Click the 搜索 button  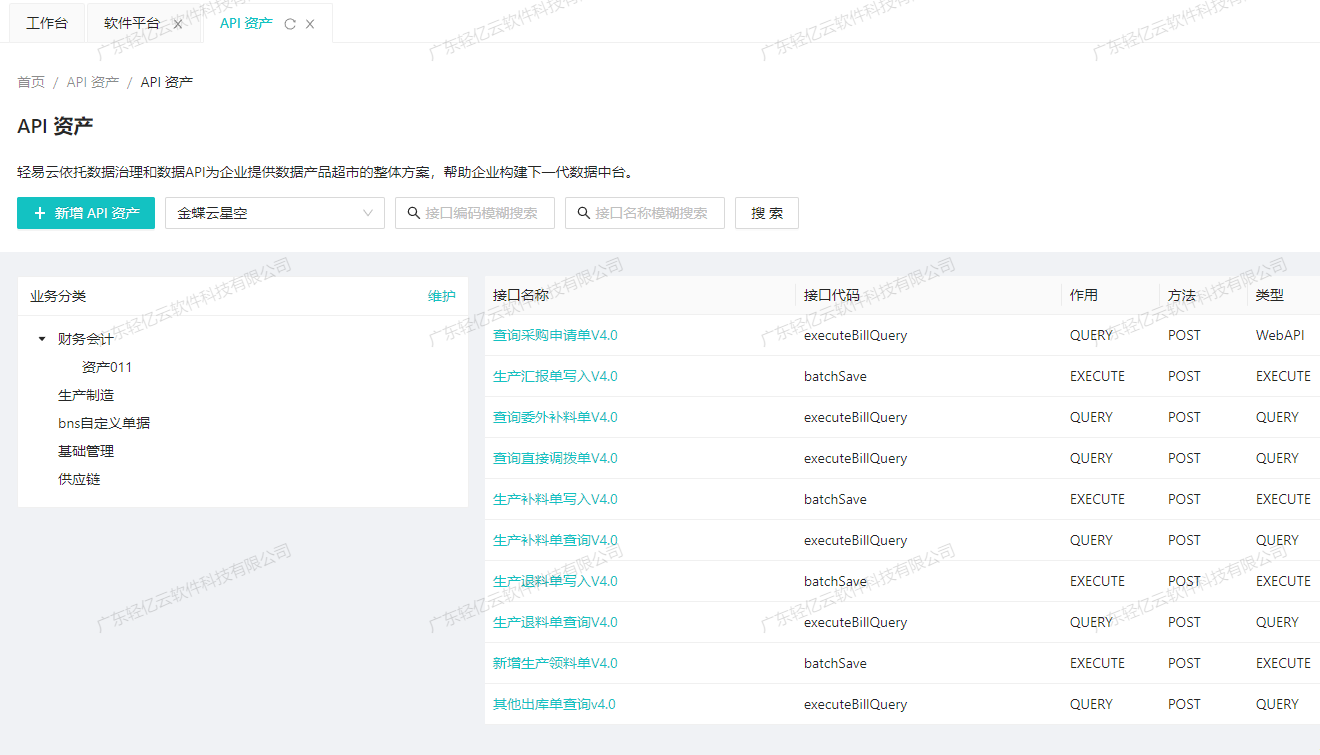tap(767, 213)
